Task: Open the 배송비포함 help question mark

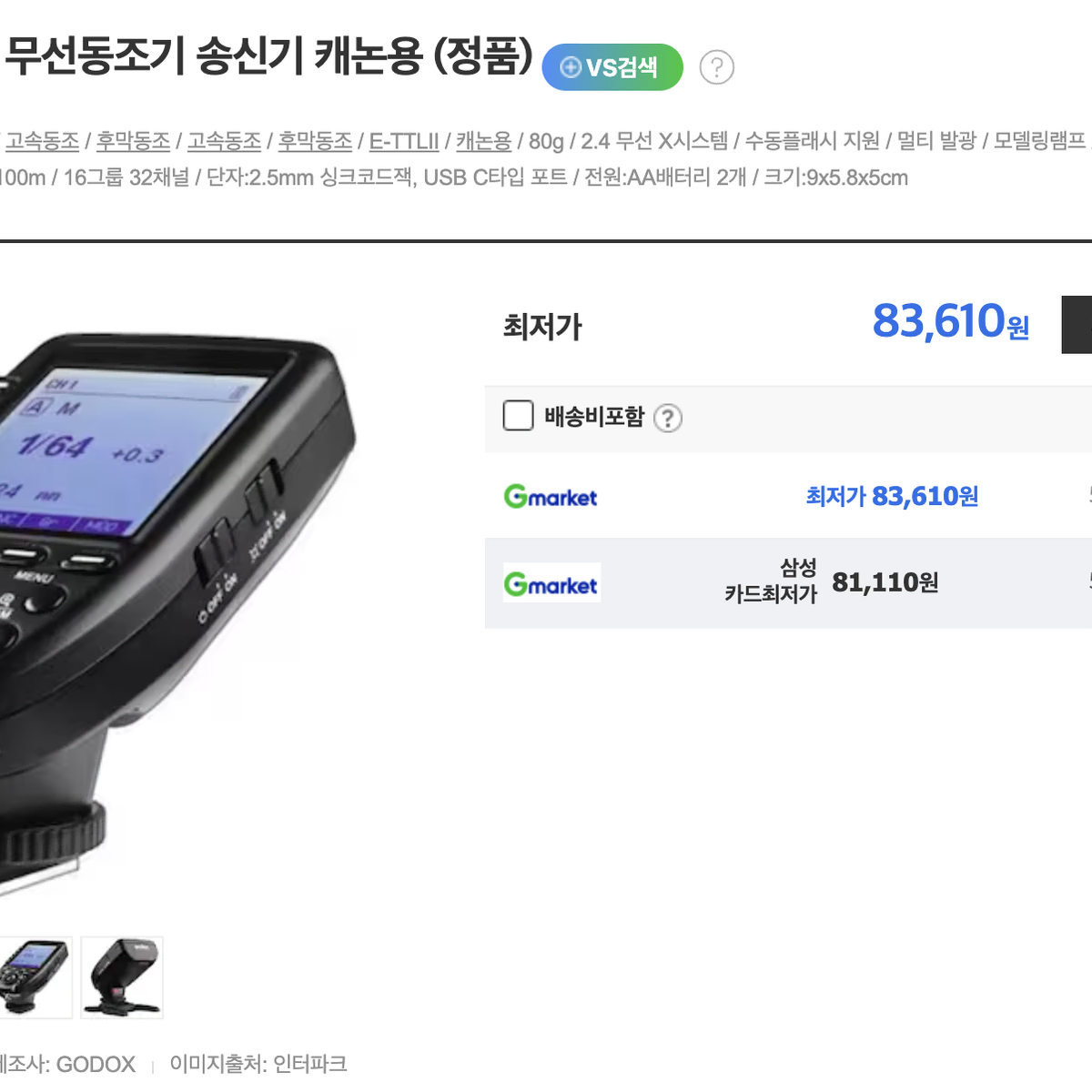Action: (668, 418)
